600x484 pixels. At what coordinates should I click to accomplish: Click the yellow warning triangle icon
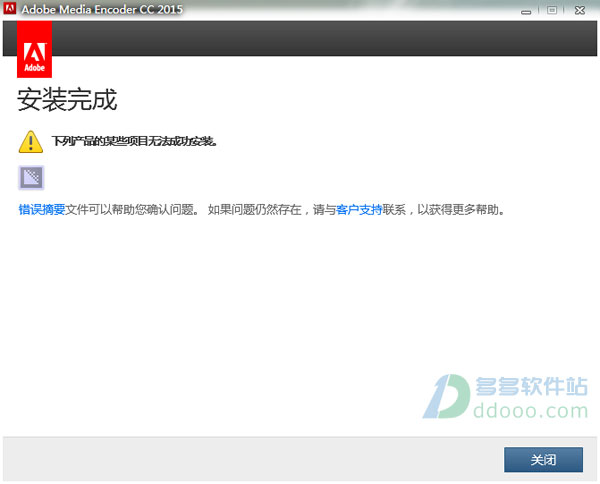[31, 142]
